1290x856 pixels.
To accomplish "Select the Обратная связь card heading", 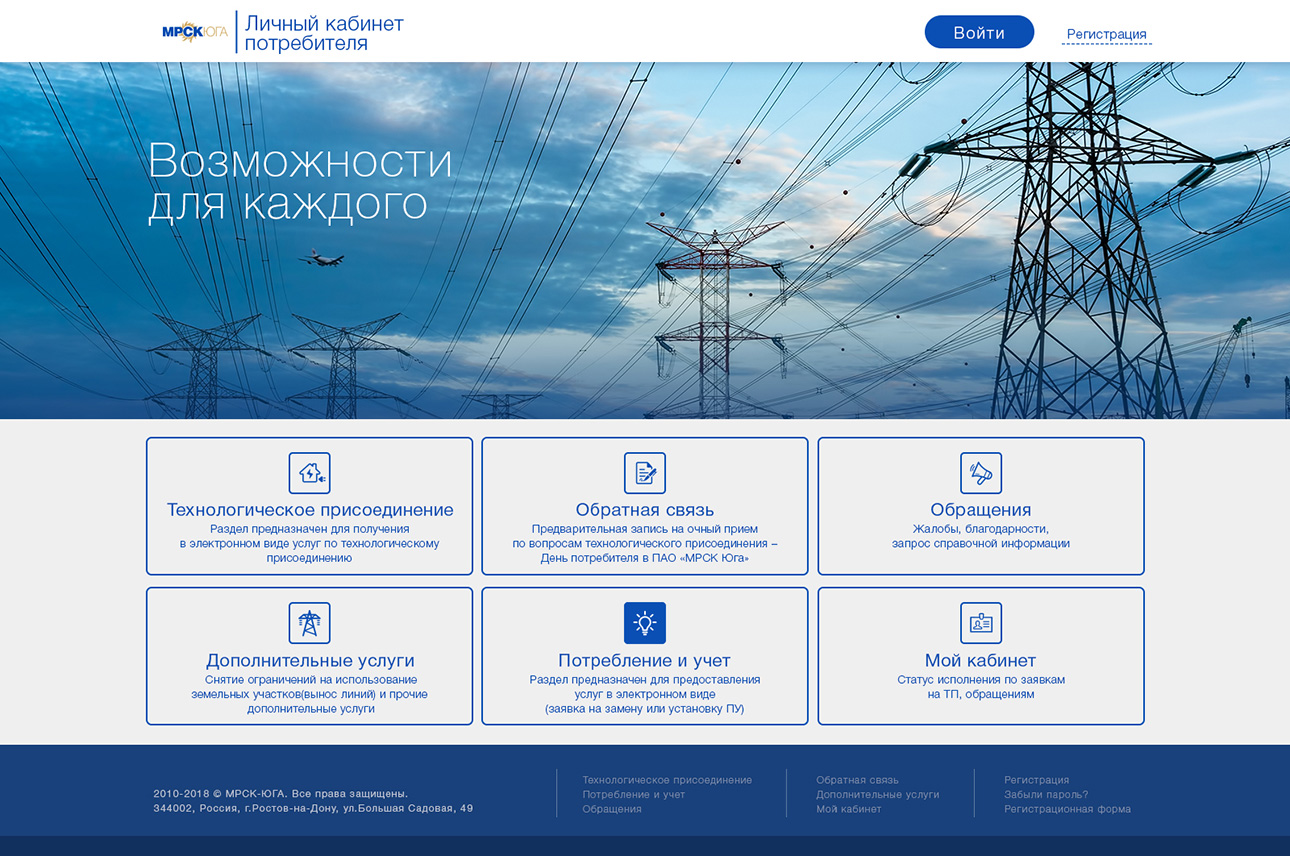I will tap(645, 510).
